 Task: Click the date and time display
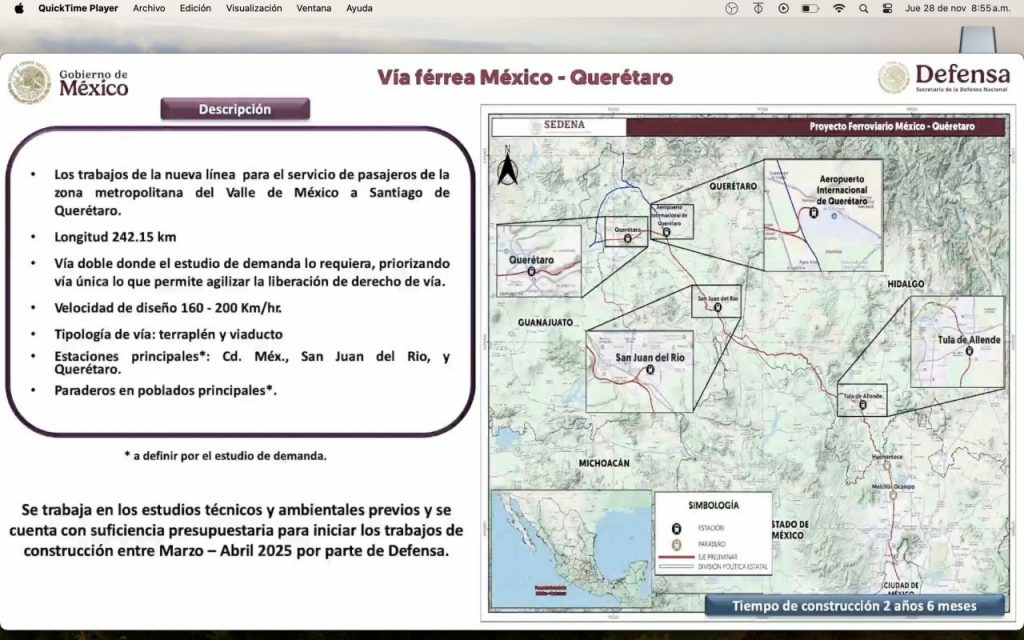click(x=957, y=8)
